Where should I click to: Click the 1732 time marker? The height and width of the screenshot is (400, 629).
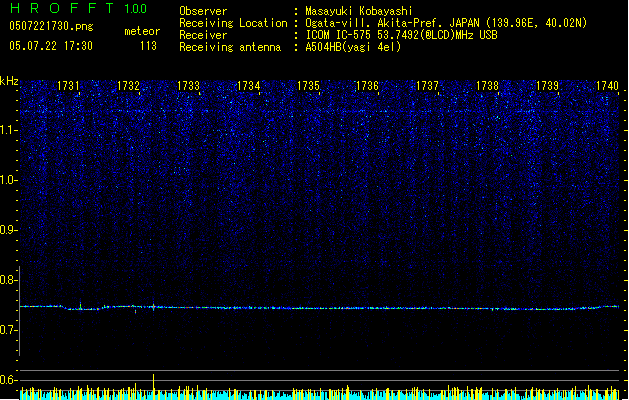(128, 86)
